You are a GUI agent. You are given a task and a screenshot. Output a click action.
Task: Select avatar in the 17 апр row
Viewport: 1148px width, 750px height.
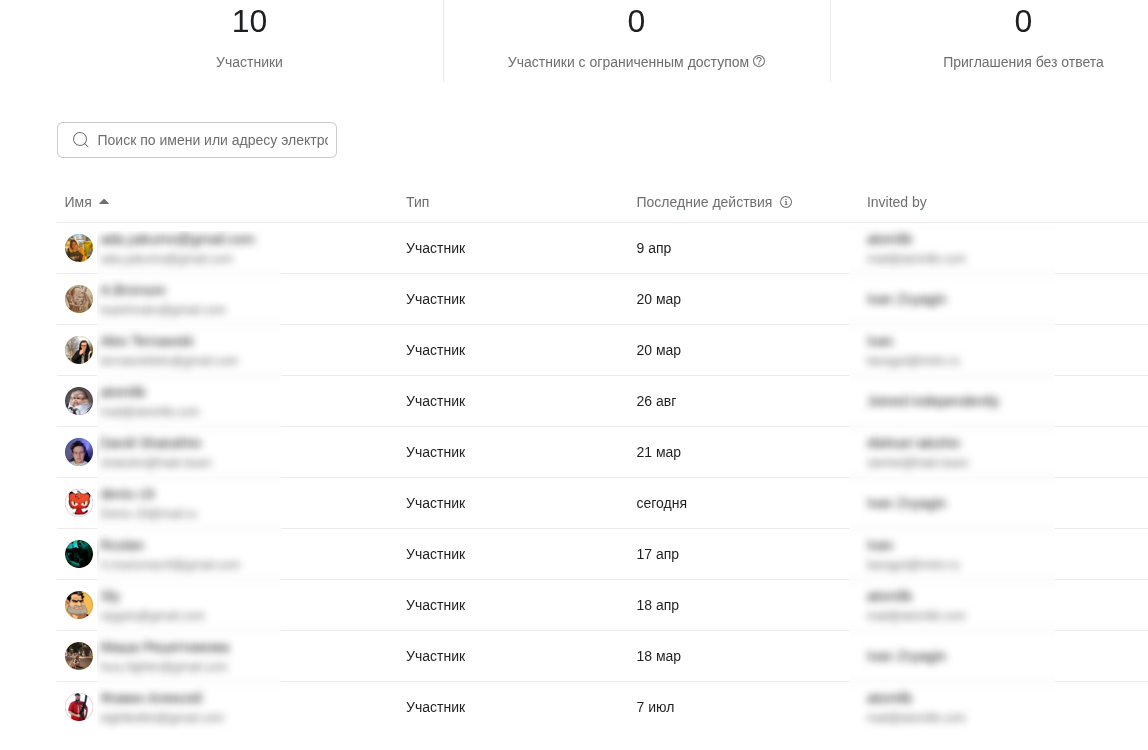tap(79, 554)
